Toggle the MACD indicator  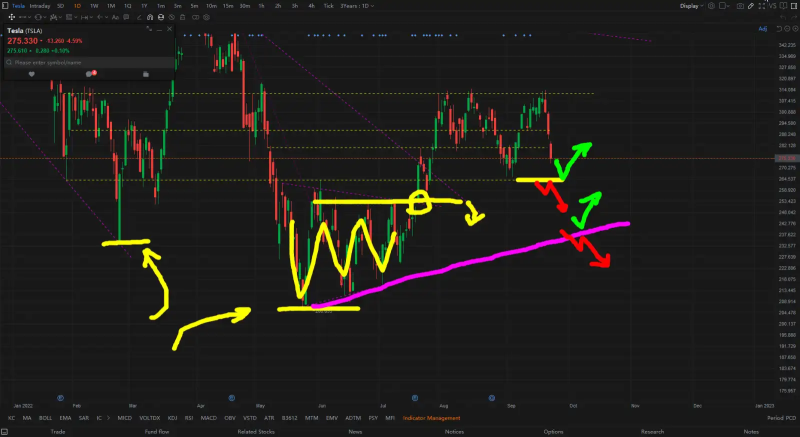[208, 418]
